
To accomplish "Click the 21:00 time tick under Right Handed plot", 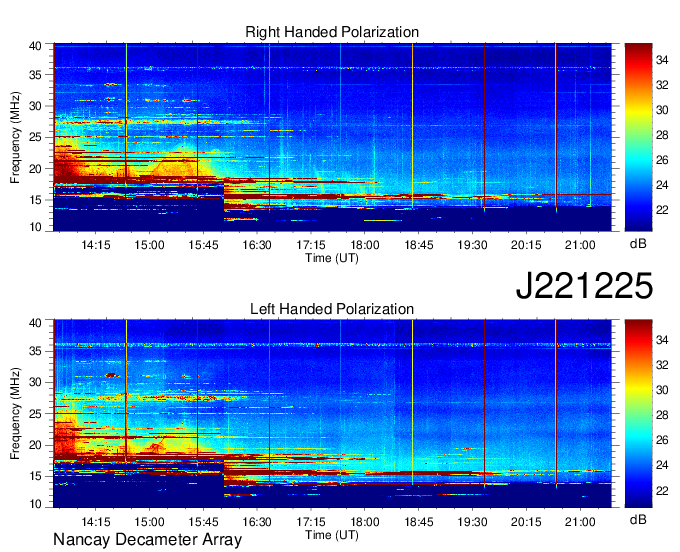I will click(x=580, y=245).
